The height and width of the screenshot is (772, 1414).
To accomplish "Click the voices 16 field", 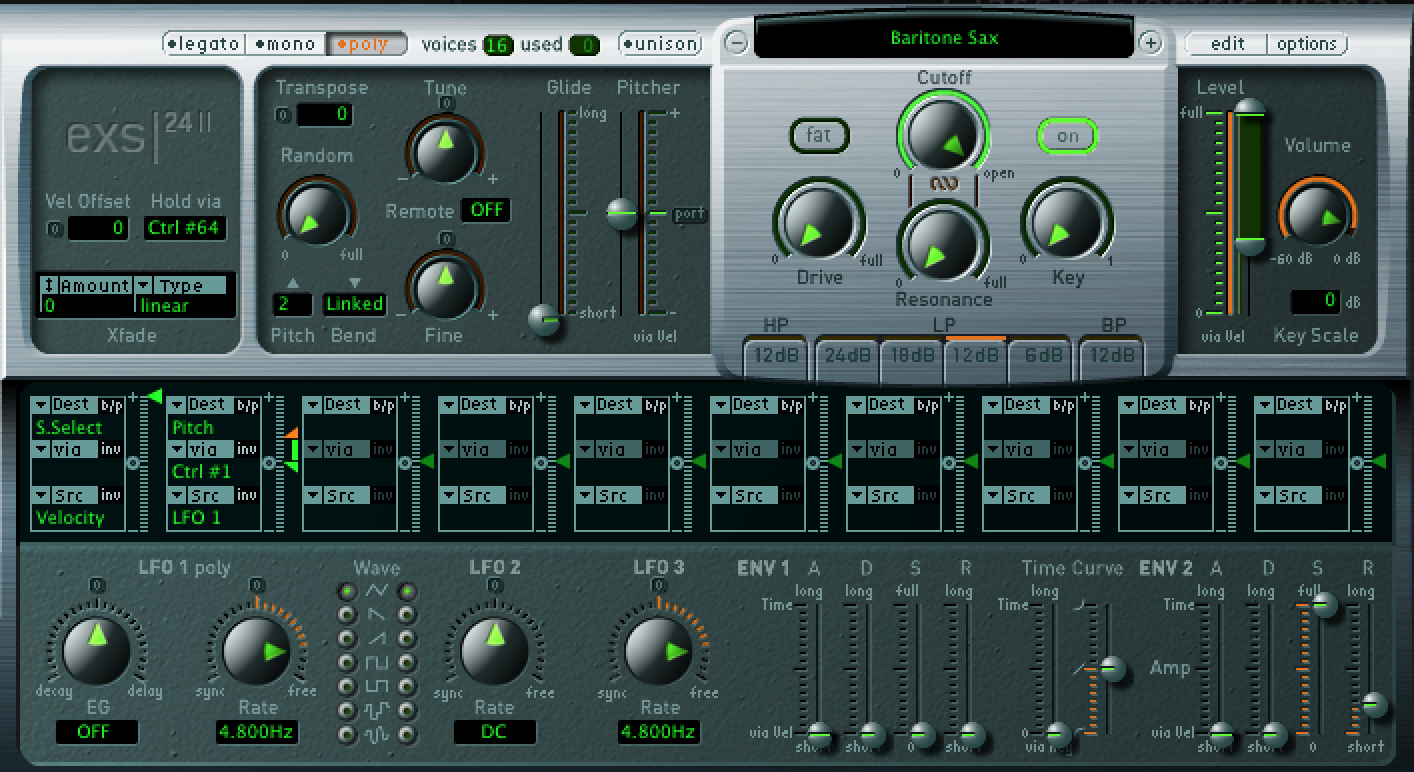I will (x=498, y=45).
